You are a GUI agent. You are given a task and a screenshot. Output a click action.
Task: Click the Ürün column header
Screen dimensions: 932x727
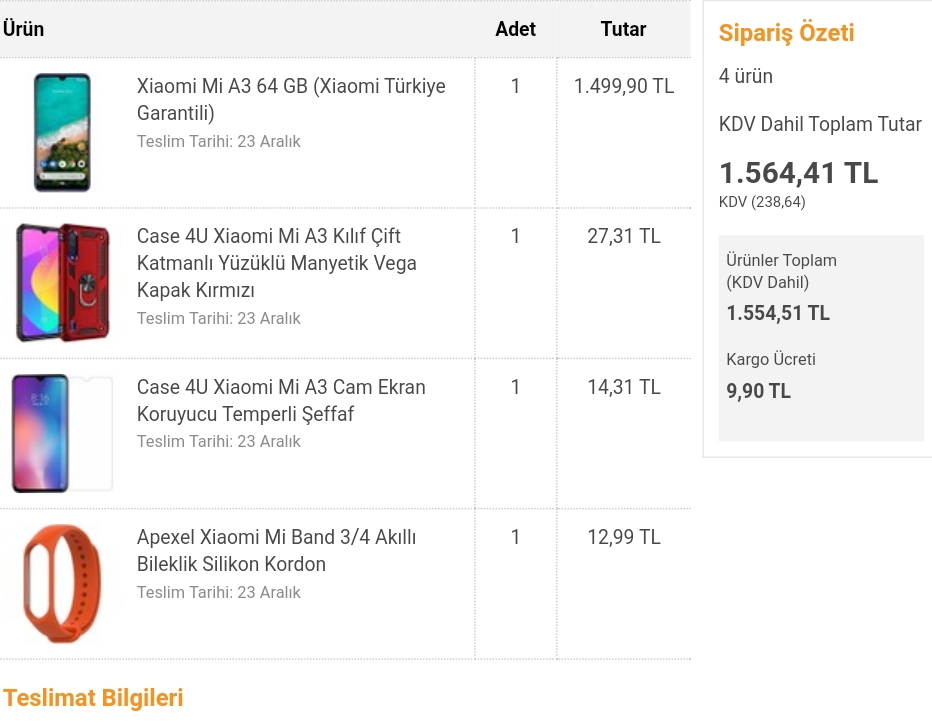[x=23, y=29]
